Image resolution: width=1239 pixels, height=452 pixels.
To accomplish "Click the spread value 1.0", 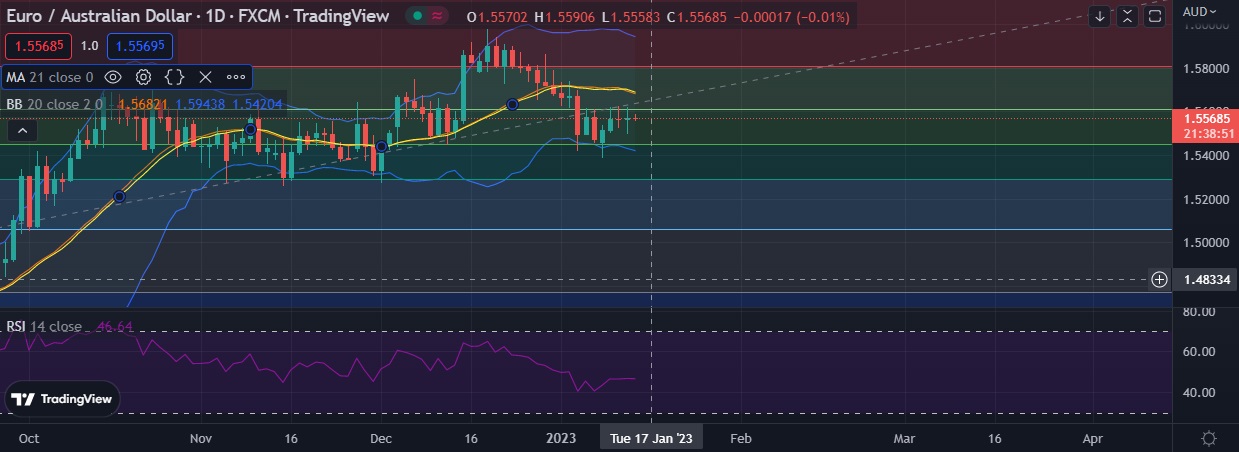I will pyautogui.click(x=89, y=46).
